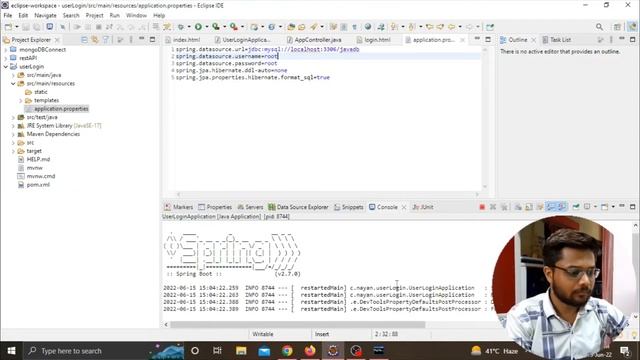Click the Project Explorer filter icon

pos(106,40)
